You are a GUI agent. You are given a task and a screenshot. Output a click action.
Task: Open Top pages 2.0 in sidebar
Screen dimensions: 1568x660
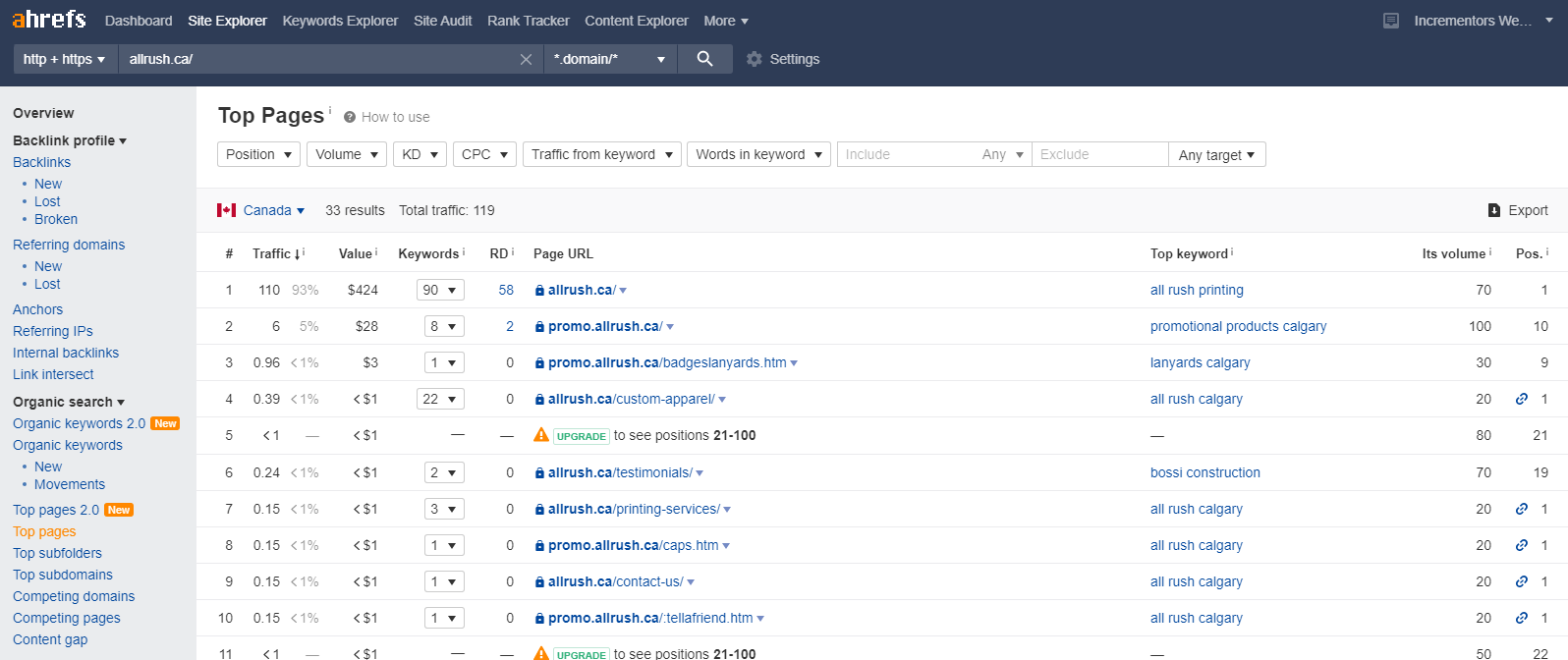[x=56, y=510]
